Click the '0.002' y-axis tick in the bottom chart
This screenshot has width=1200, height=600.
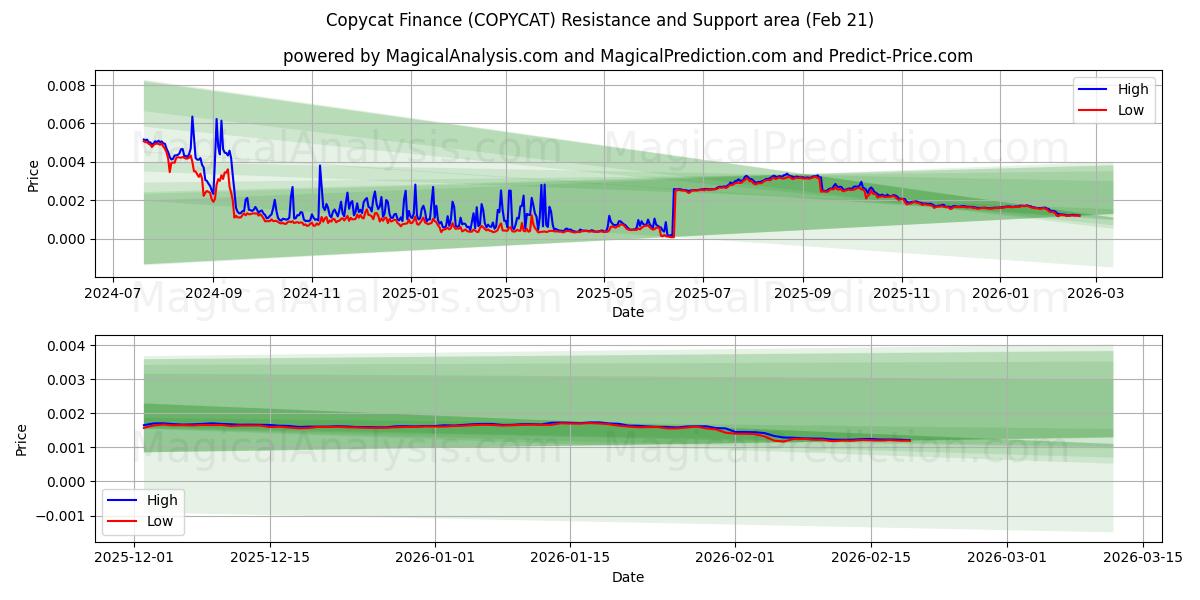(68, 414)
